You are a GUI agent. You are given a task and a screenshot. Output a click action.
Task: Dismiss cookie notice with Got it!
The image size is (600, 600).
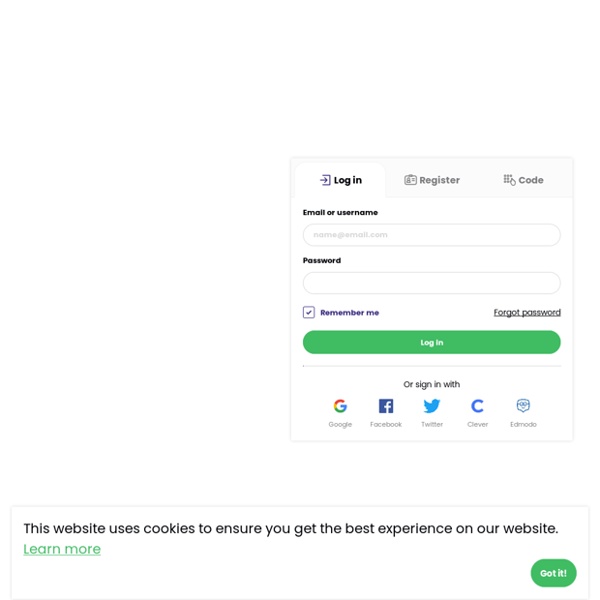pyautogui.click(x=553, y=573)
